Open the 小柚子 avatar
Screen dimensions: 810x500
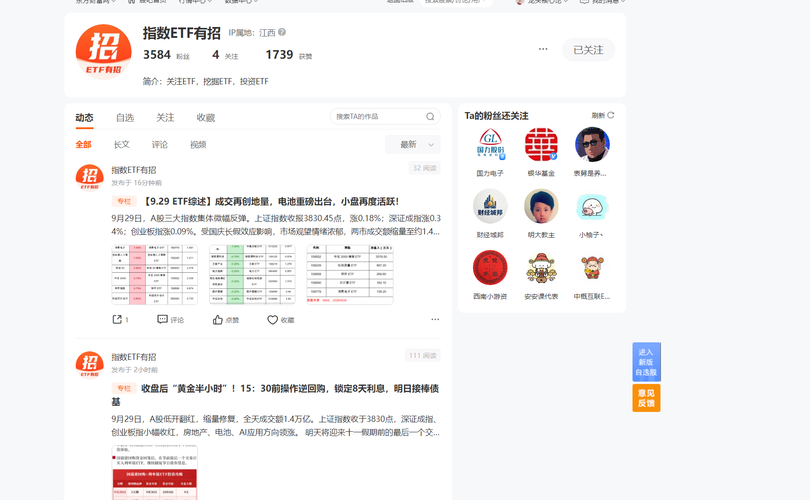click(592, 206)
